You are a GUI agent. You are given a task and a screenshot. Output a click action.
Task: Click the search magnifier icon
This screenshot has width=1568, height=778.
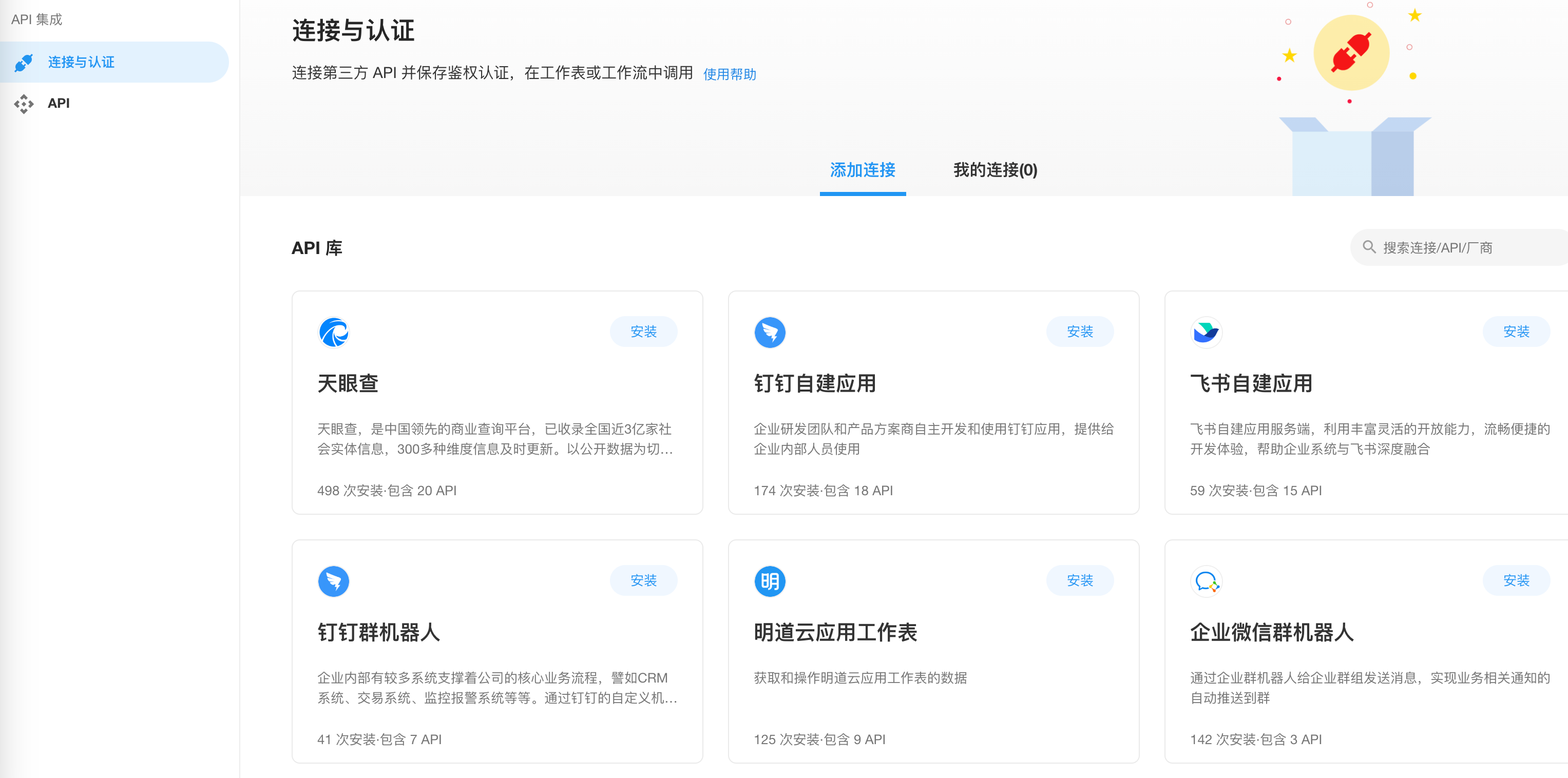click(x=1369, y=247)
